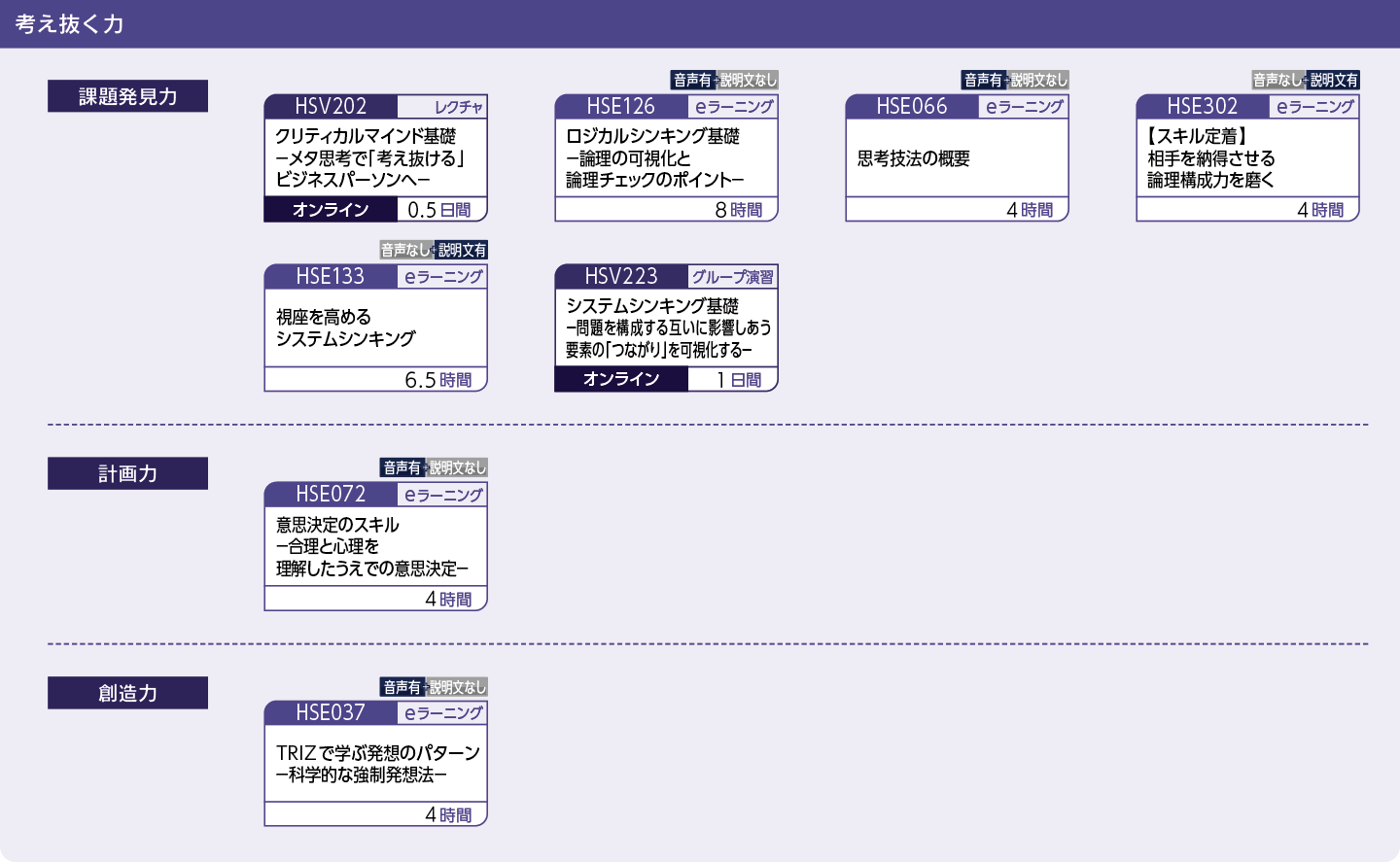Click the 説明文有 tag above HSE302
The image size is (1400, 862).
[1334, 80]
